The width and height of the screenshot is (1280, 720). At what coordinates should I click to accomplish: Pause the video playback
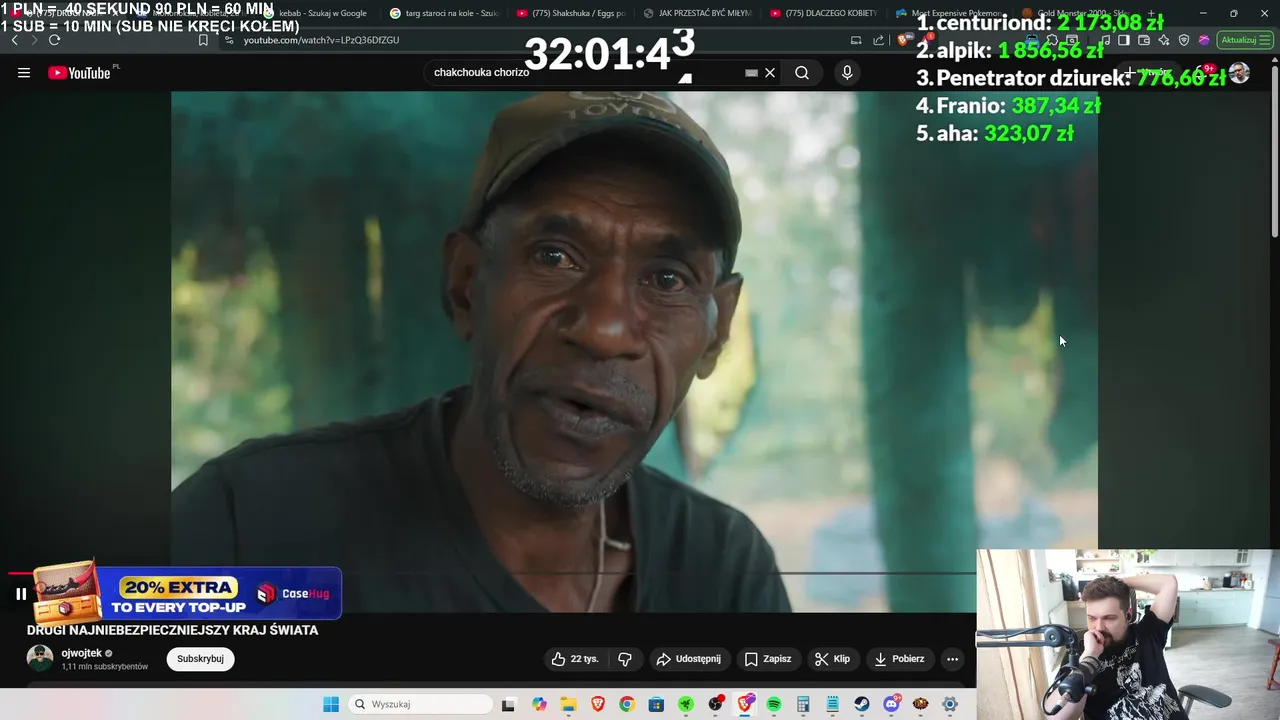pos(20,594)
